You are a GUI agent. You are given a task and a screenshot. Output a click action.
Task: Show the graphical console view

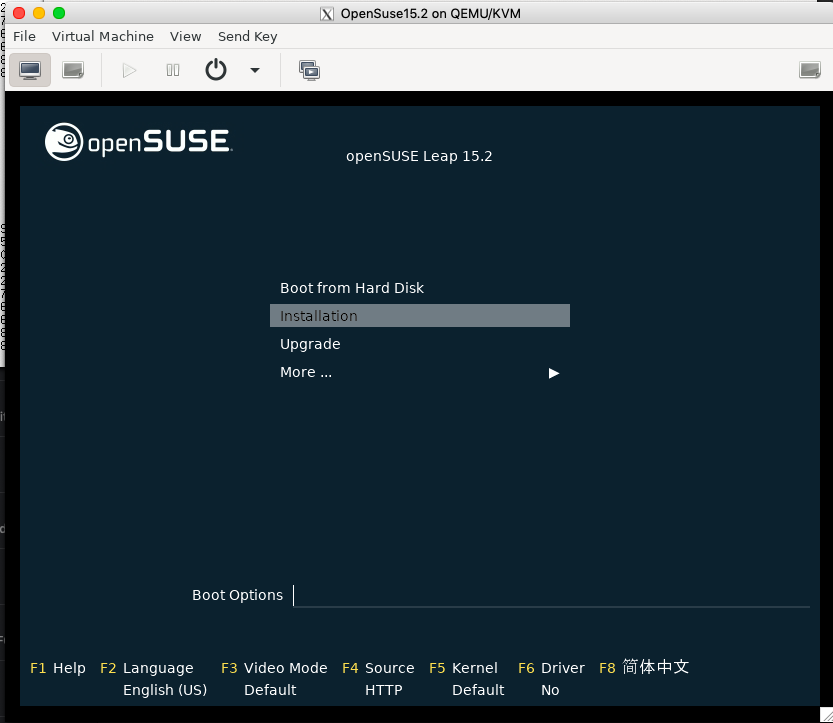click(30, 70)
